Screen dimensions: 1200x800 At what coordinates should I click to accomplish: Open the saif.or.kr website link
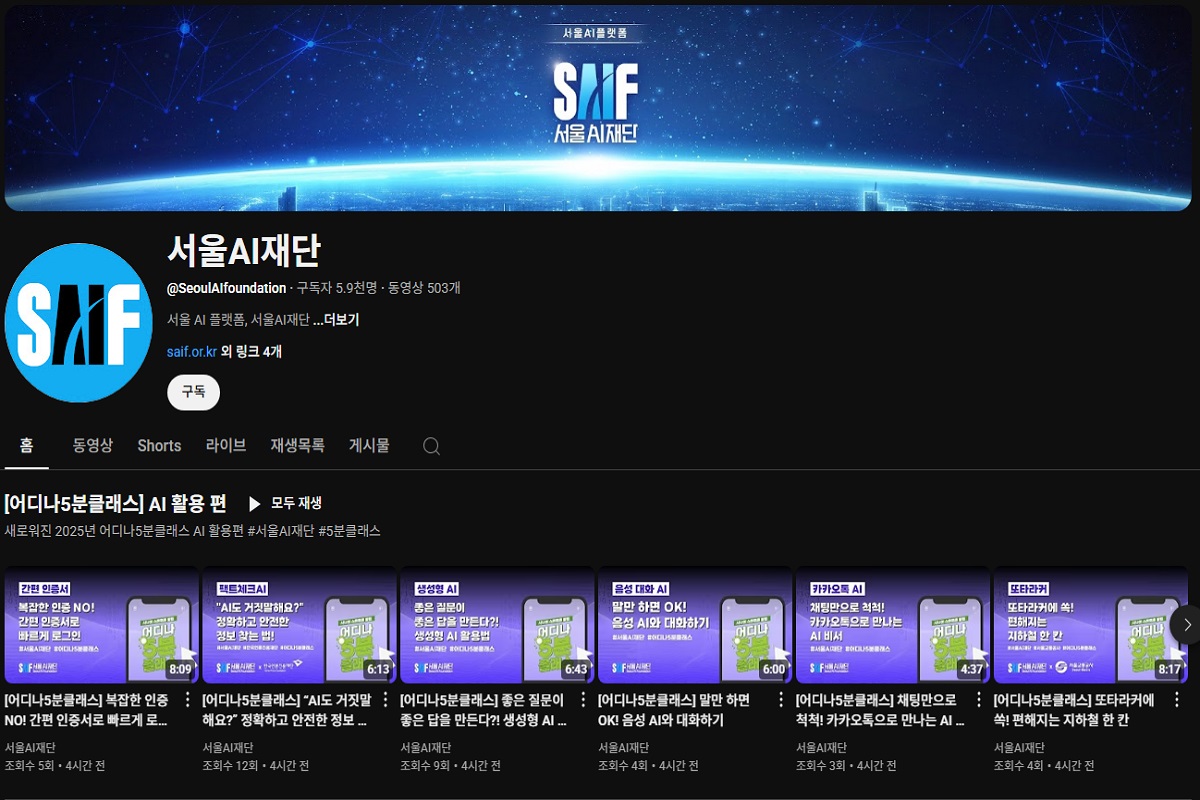pyautogui.click(x=192, y=352)
